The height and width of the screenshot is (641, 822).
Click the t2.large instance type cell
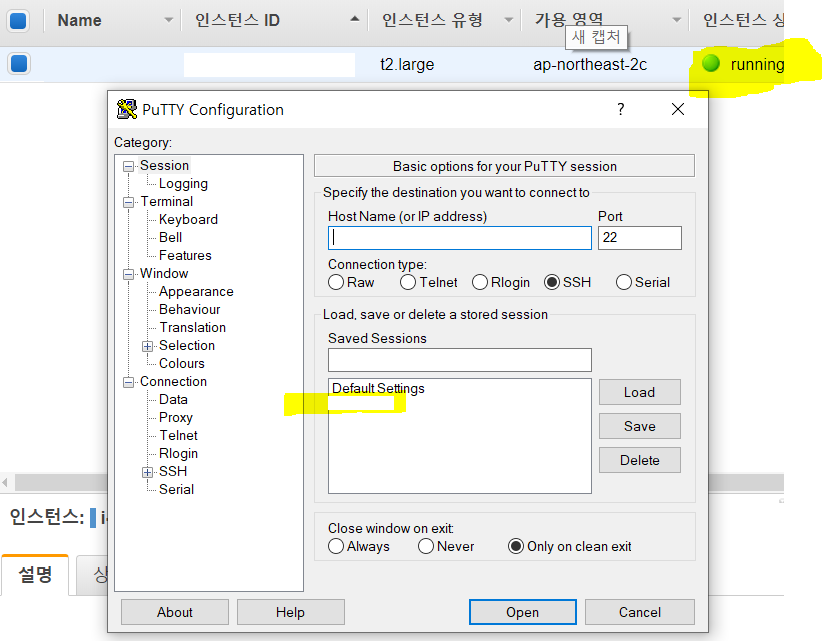(407, 64)
